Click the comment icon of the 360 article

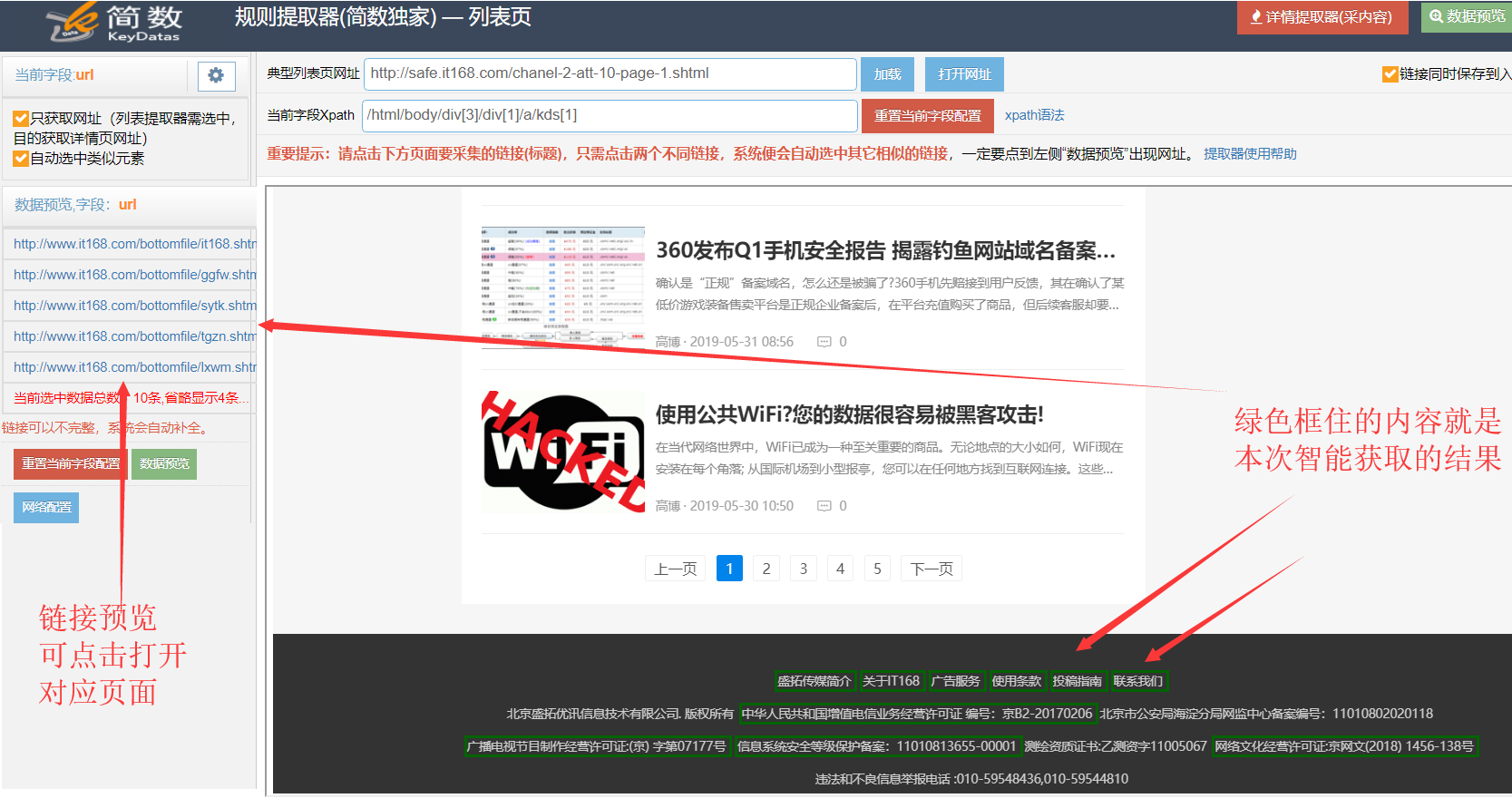(x=824, y=342)
